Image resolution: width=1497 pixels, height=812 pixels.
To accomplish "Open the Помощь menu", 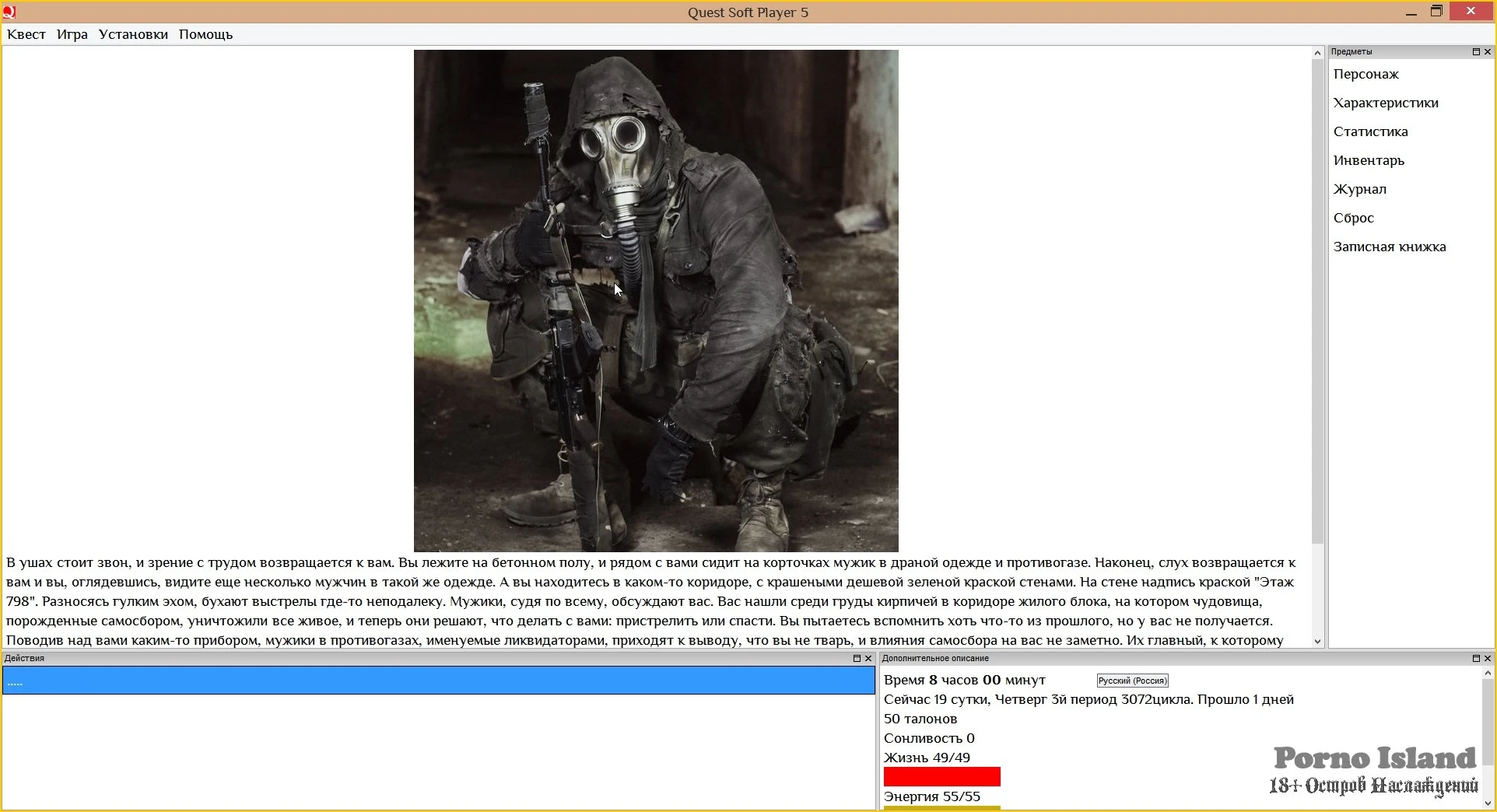I will (205, 34).
